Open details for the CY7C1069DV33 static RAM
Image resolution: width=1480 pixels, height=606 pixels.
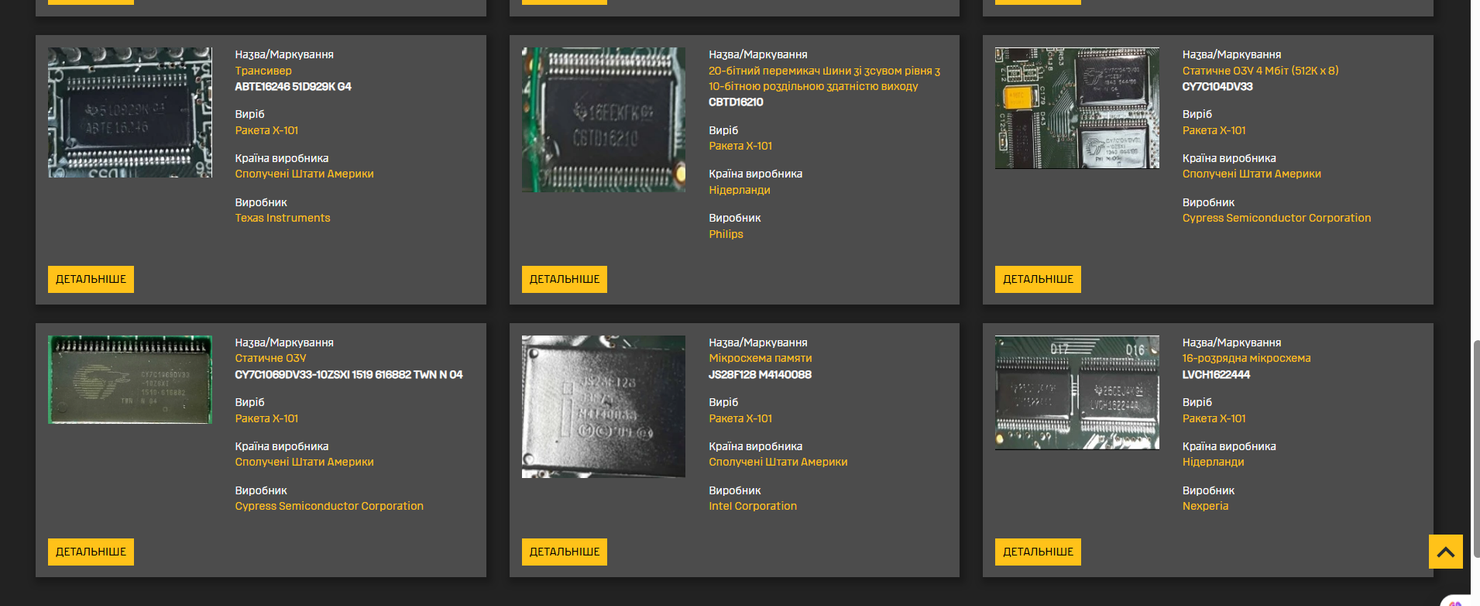coord(91,552)
